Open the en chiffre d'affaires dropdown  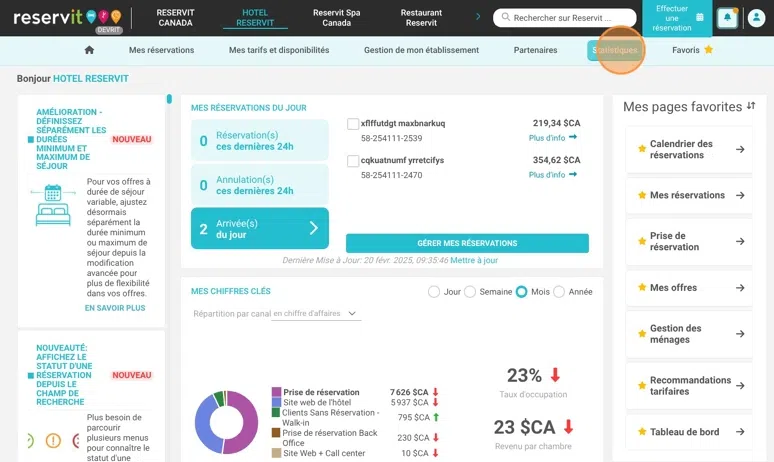(316, 313)
